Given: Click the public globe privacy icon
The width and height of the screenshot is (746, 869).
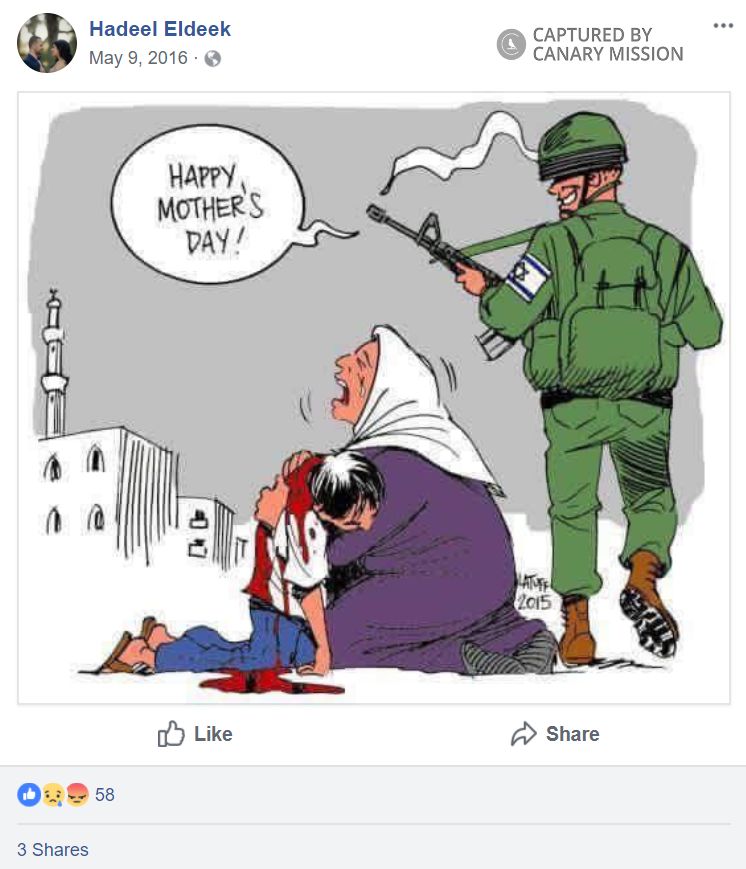Looking at the screenshot, I should (x=213, y=58).
